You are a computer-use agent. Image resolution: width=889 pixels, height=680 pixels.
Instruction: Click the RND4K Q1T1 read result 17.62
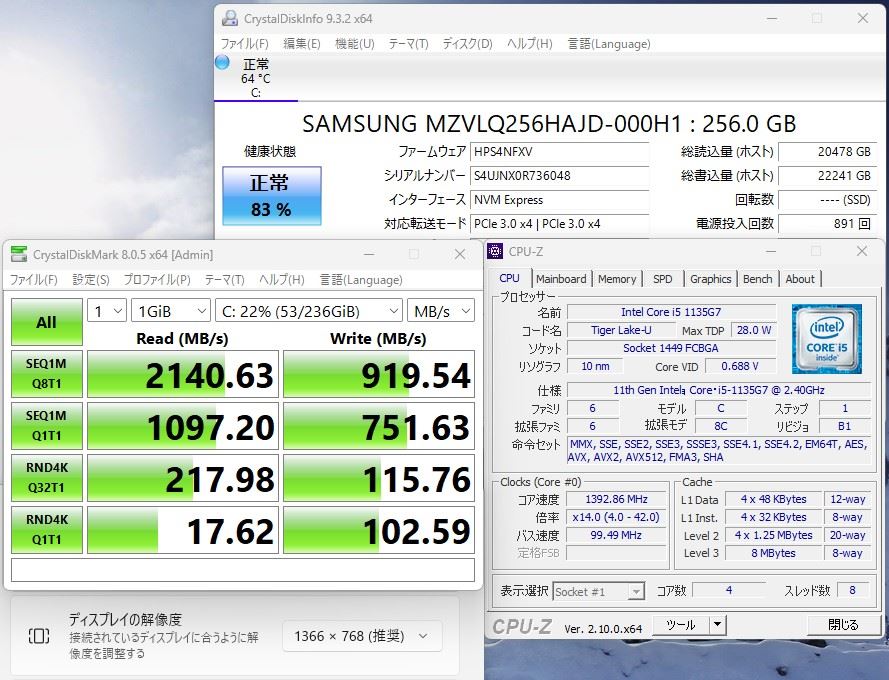click(x=183, y=530)
